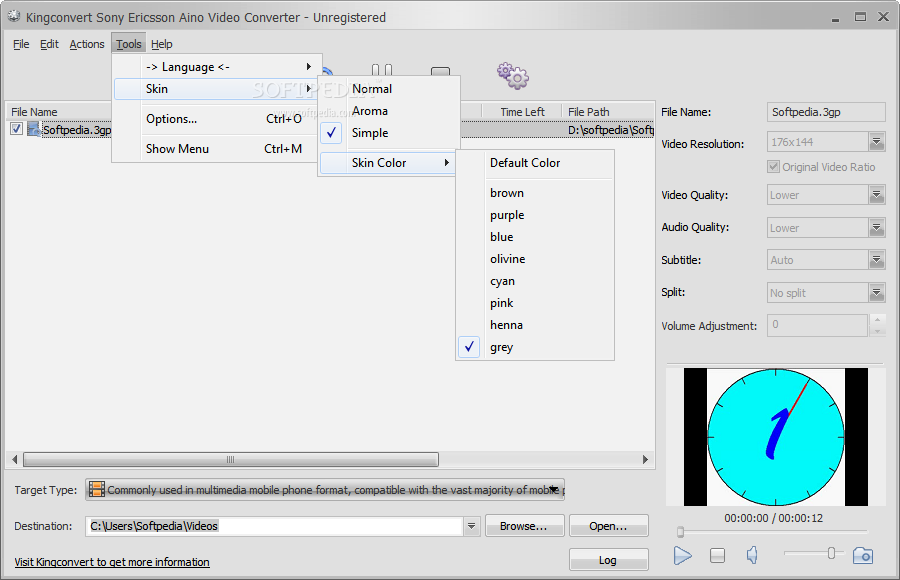The width and height of the screenshot is (900, 580).
Task: Choose Options... from Tools menu
Action: [217, 119]
